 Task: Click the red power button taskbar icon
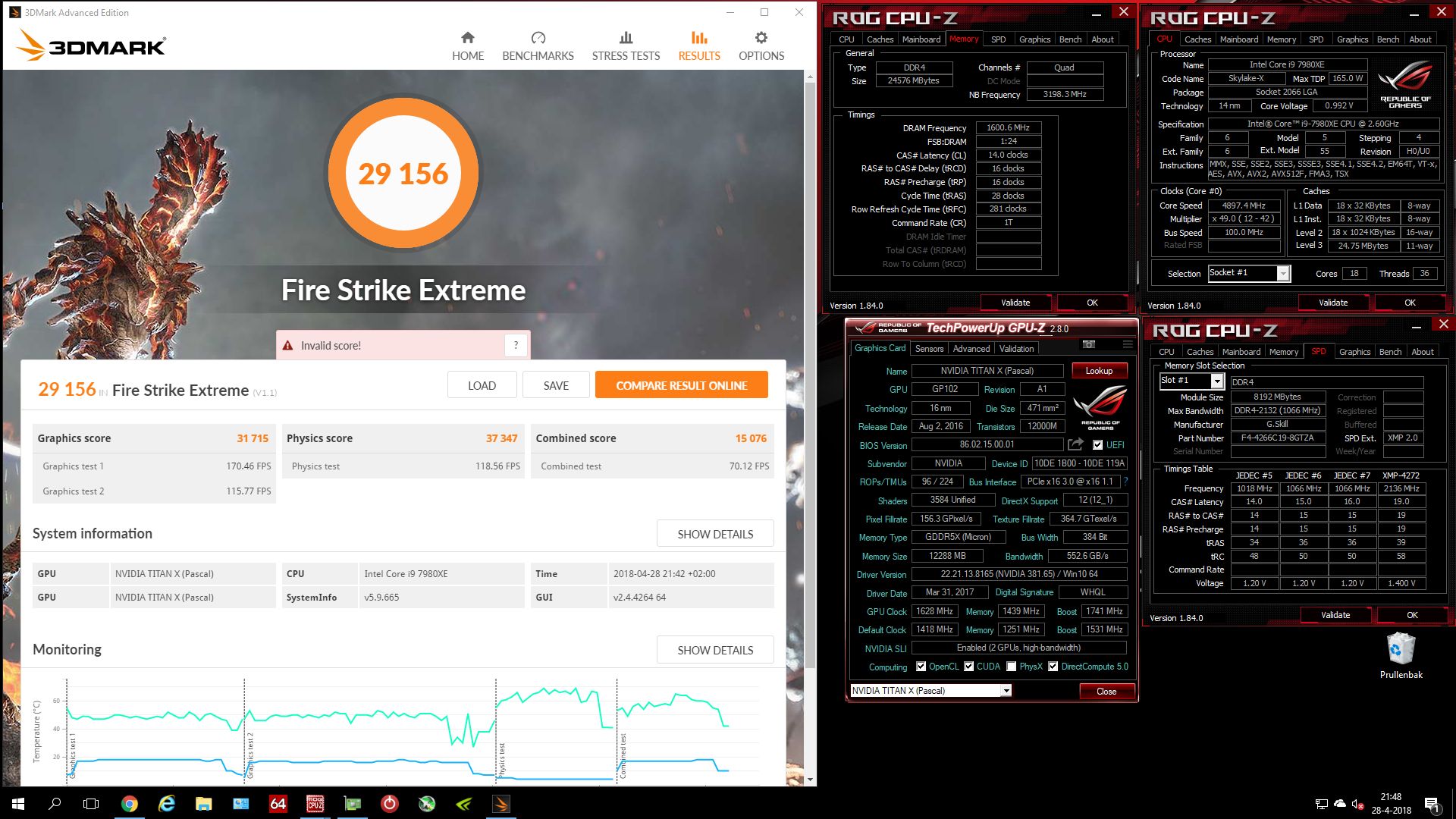[x=390, y=804]
